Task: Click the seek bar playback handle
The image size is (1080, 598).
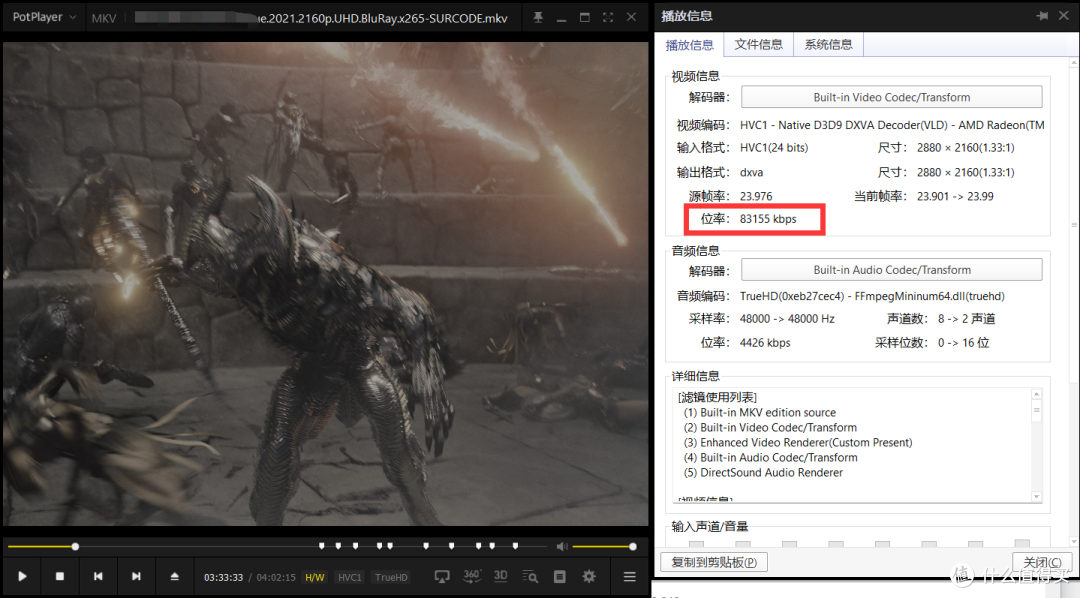Action: pos(75,546)
